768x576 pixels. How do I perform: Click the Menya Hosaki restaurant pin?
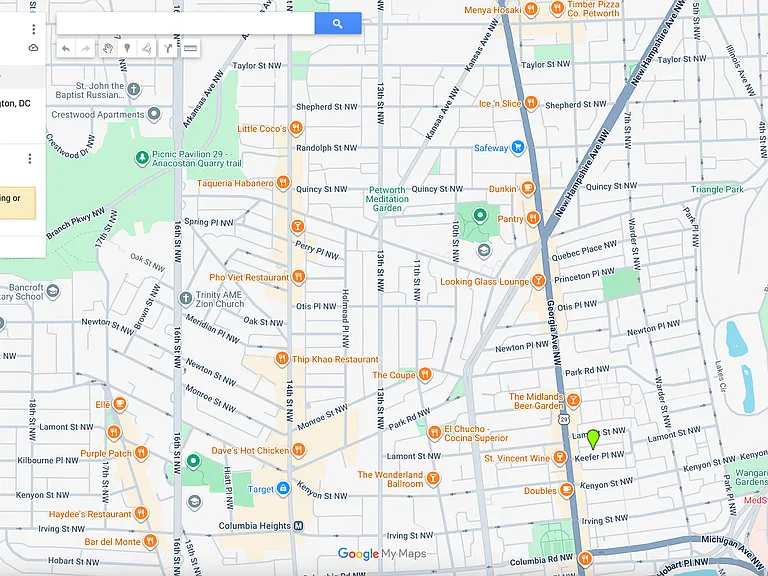530,9
